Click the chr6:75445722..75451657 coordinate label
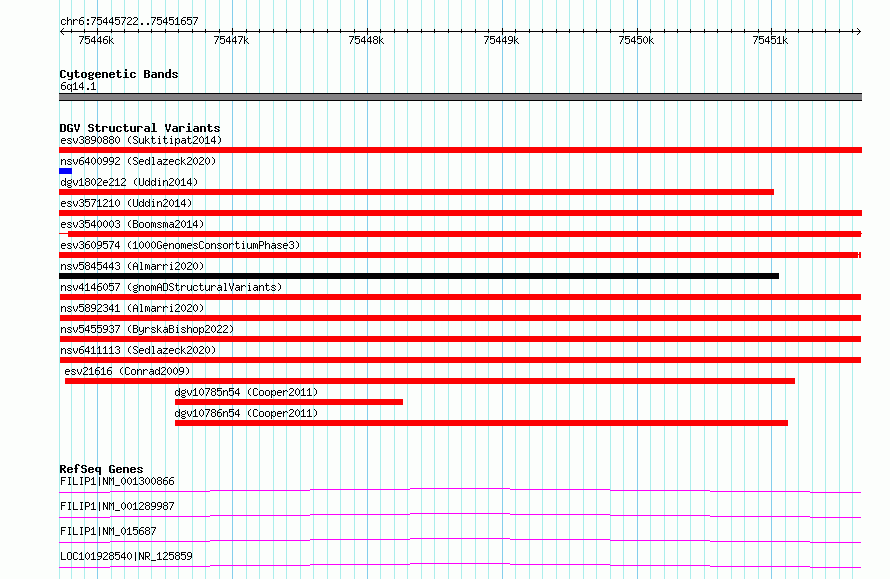 click(129, 22)
